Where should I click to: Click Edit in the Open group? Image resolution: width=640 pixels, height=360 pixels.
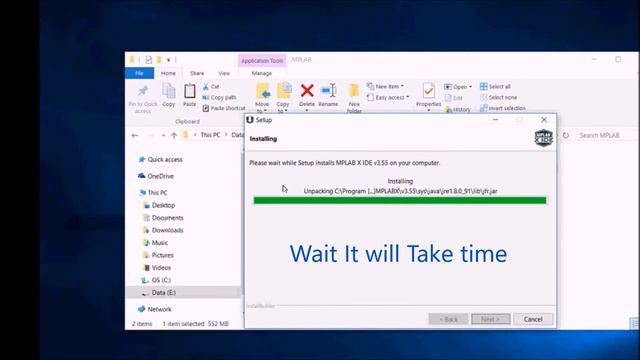point(453,98)
